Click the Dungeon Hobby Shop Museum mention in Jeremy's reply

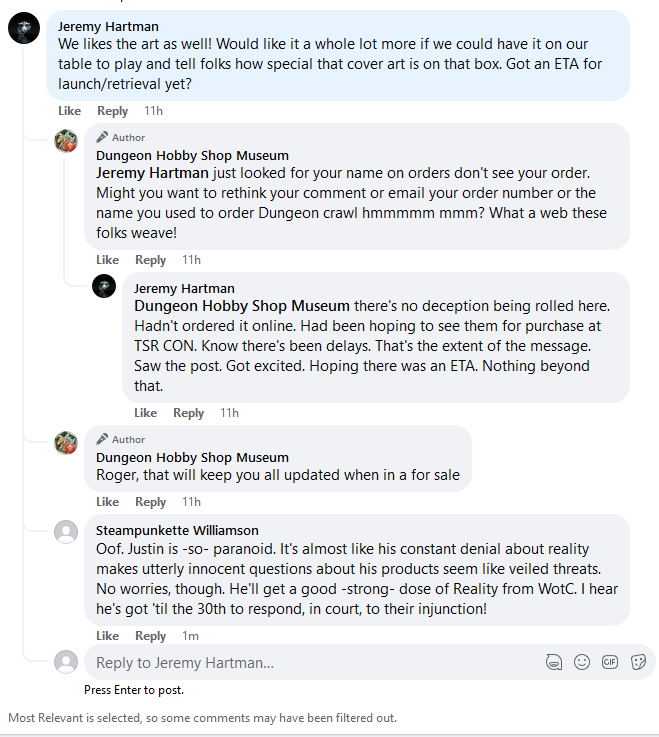coord(242,306)
